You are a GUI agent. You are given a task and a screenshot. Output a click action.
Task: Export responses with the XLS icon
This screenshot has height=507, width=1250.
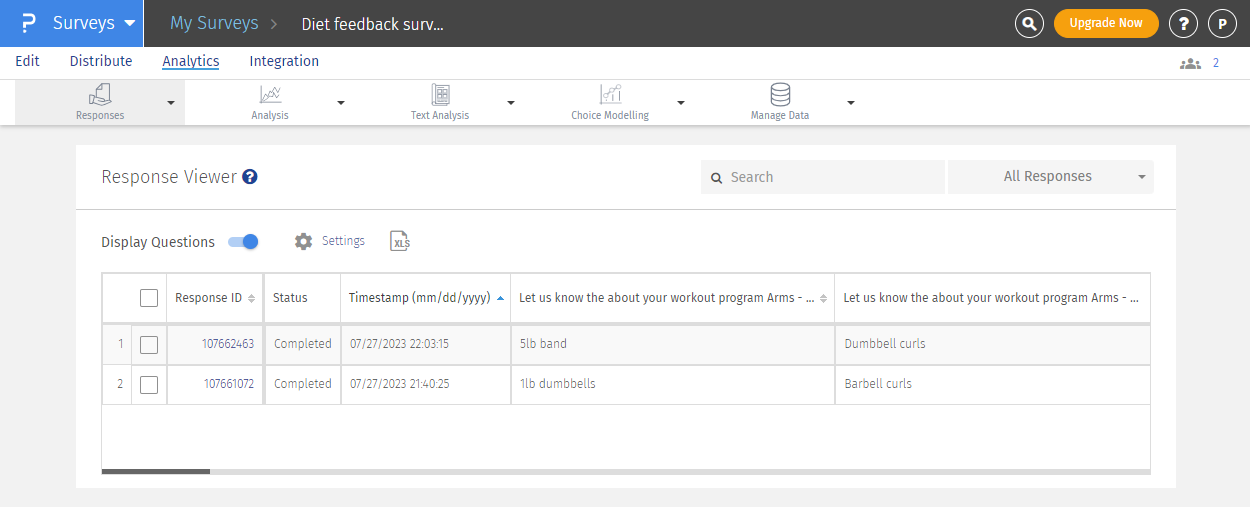click(400, 241)
